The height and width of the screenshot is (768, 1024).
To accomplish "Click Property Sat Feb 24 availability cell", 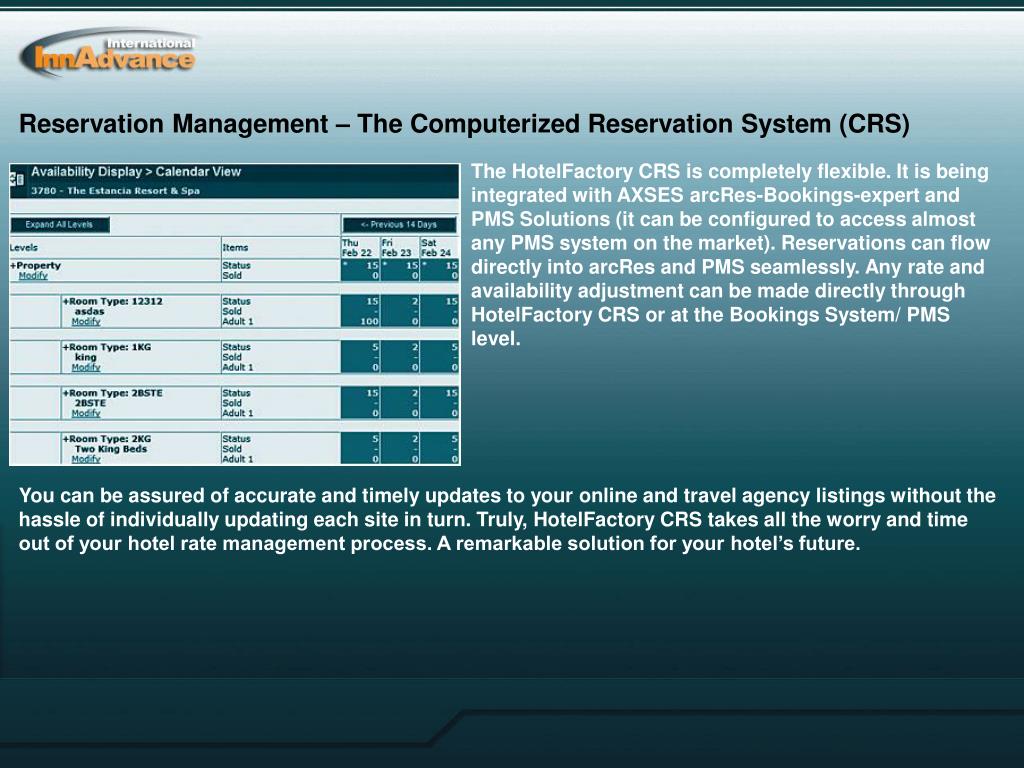I will 440,270.
